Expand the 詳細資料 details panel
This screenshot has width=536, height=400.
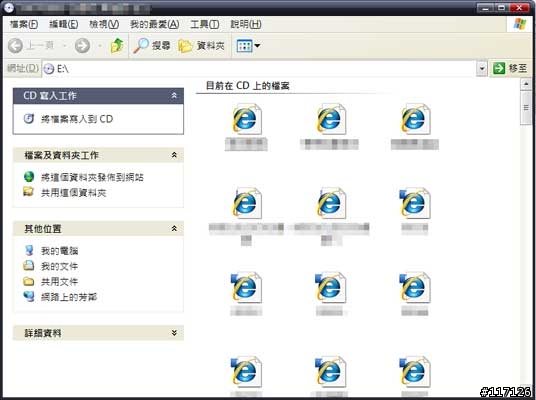click(174, 333)
